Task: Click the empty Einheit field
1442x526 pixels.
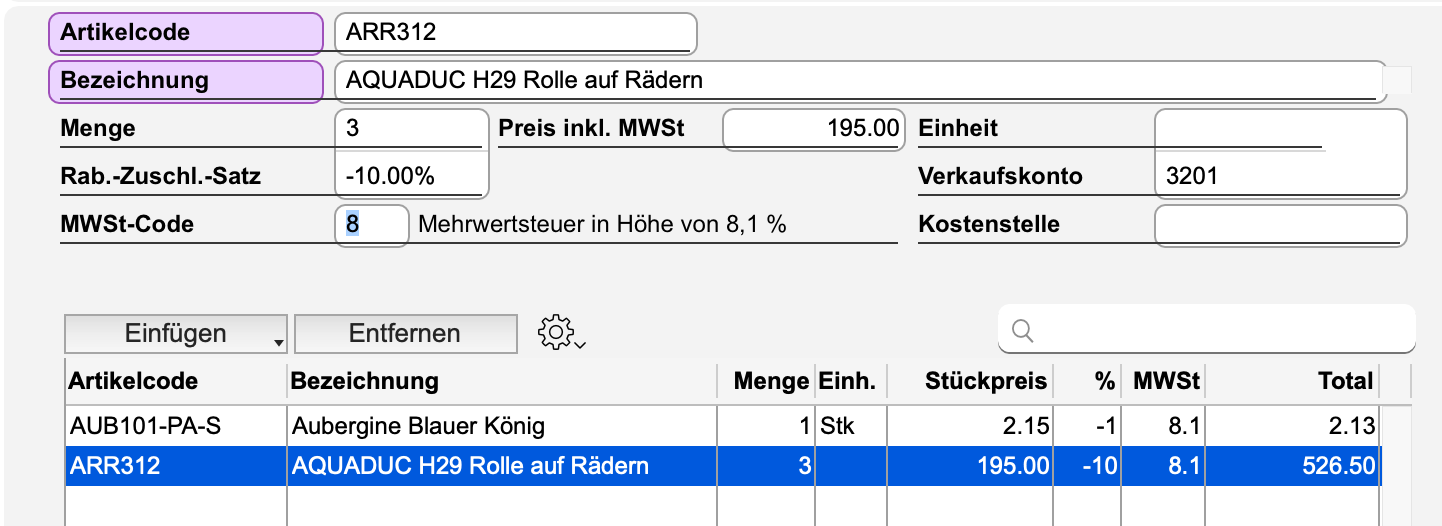Action: click(1278, 129)
